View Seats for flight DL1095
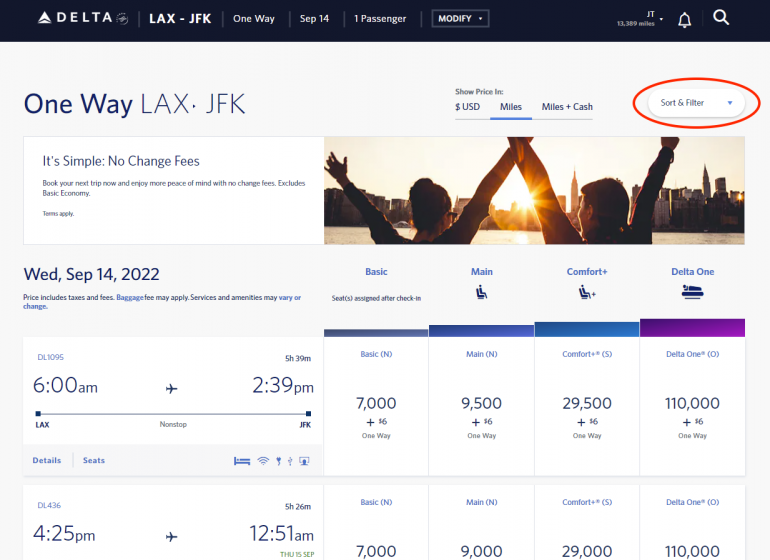 pos(94,461)
